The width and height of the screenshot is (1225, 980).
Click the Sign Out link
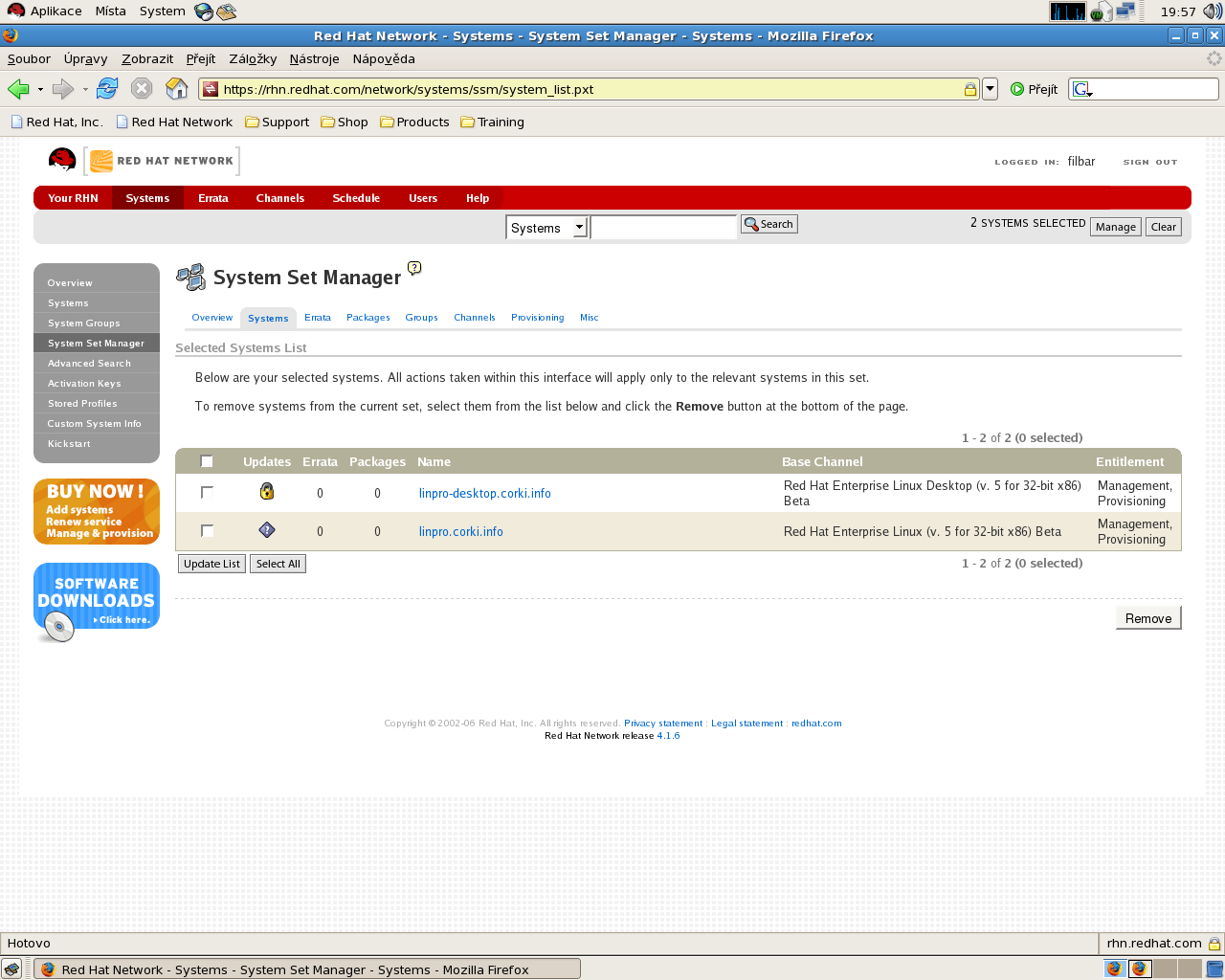point(1150,162)
